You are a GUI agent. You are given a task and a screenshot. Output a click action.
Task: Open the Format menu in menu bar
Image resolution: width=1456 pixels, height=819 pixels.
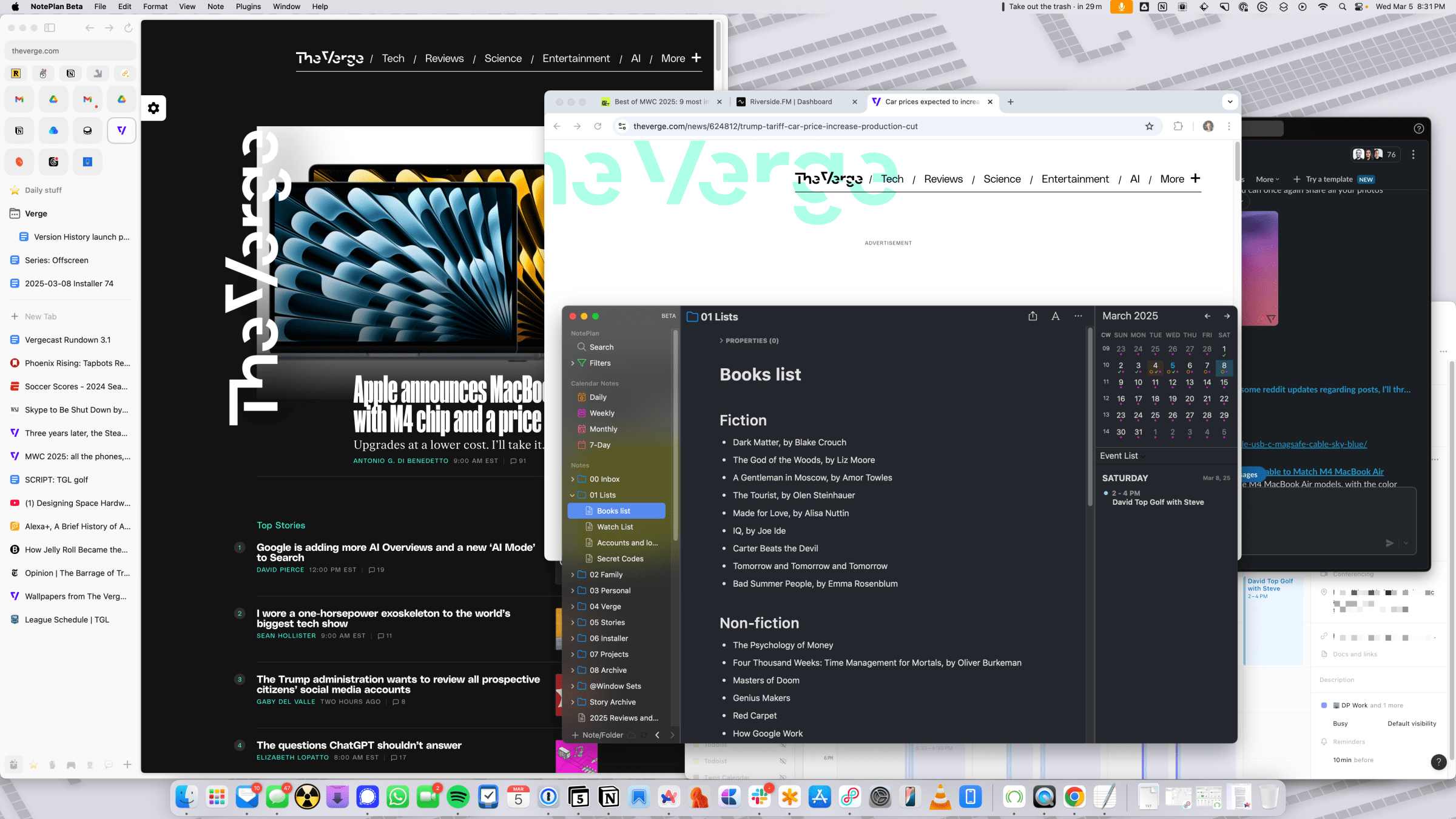pos(155,7)
